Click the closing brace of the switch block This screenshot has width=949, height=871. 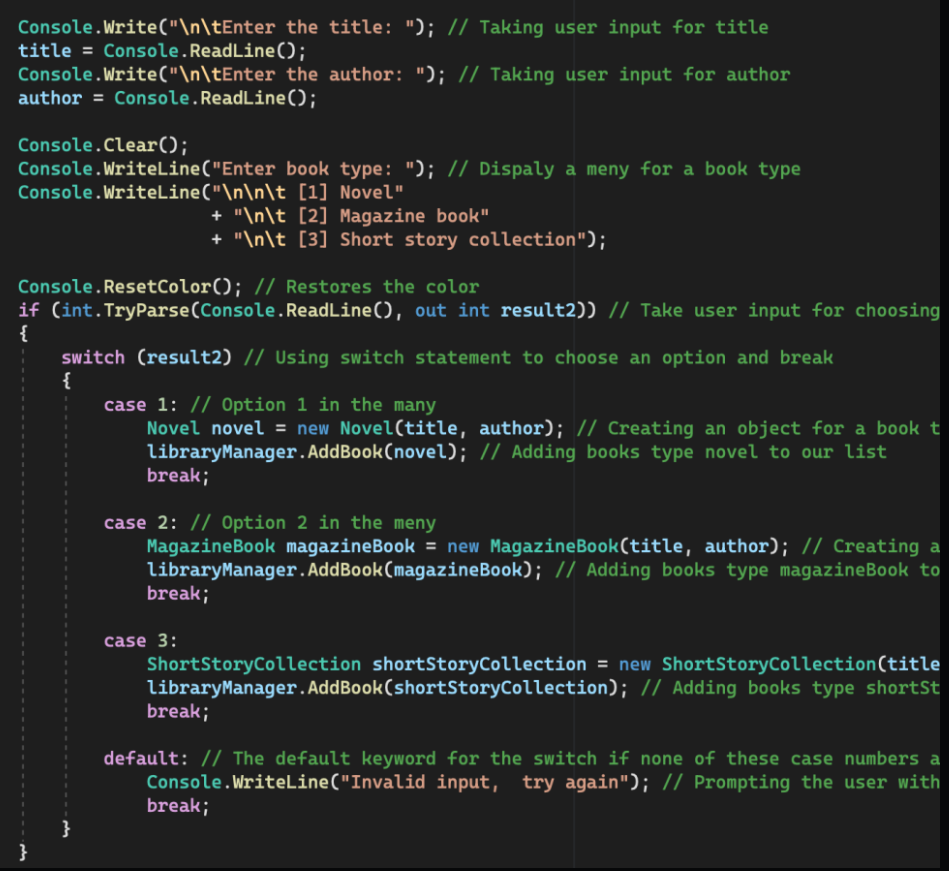pyautogui.click(x=66, y=830)
